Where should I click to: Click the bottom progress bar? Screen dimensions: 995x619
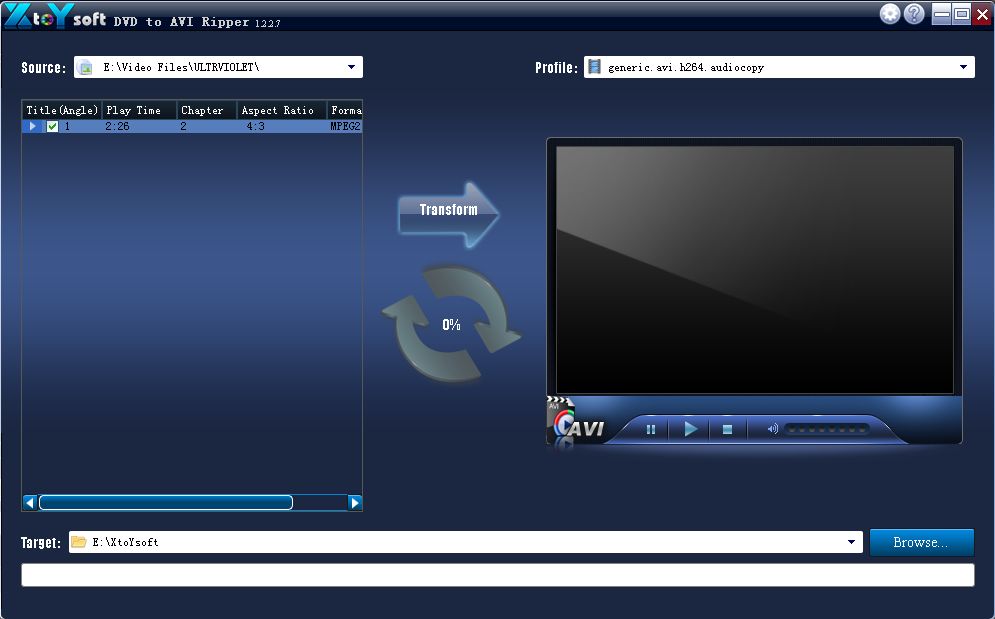point(498,575)
